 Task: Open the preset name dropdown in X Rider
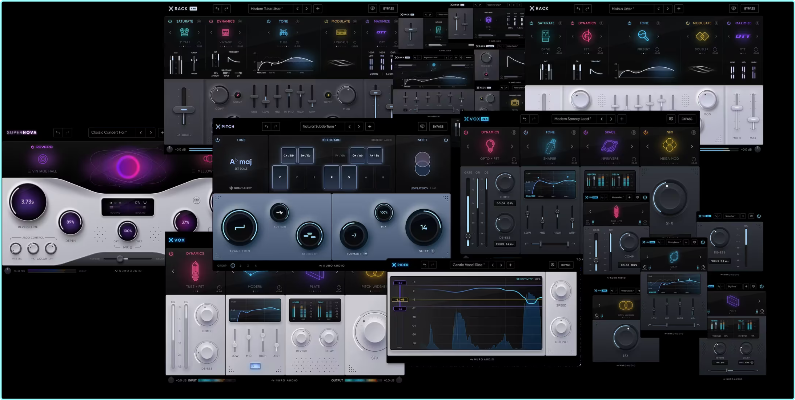470,265
